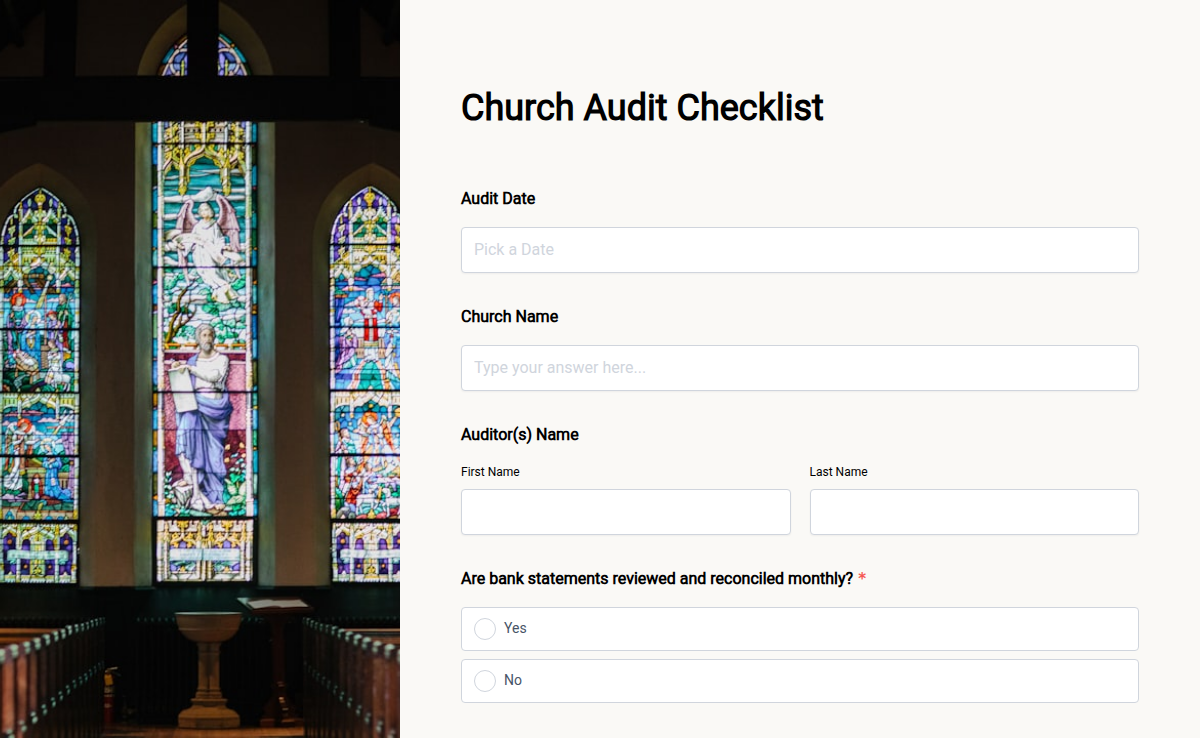
Task: Click the stained glass window image
Action: [x=200, y=369]
